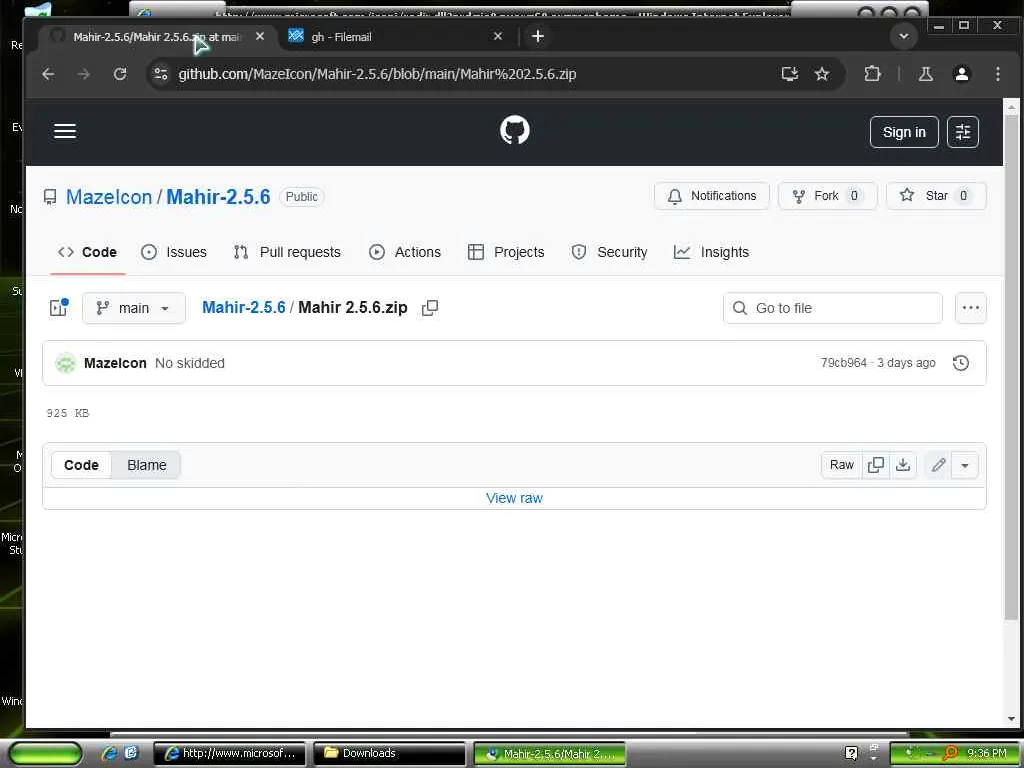The width and height of the screenshot is (1024, 768).
Task: Open commit 79cb964 hash link
Action: coord(843,362)
